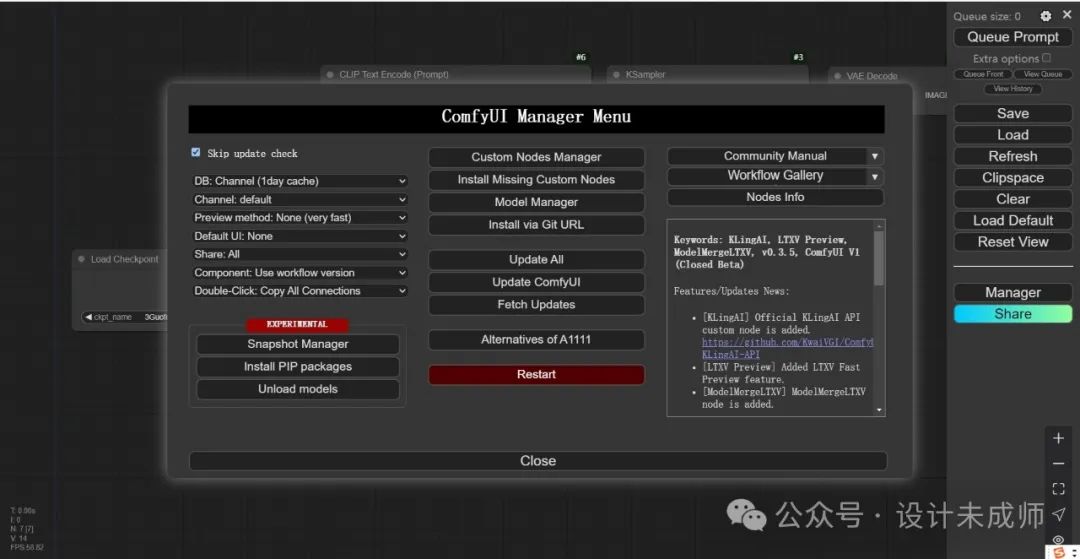Image resolution: width=1080 pixels, height=559 pixels.
Task: Click Clear in the side menu
Action: pyautogui.click(x=1012, y=199)
